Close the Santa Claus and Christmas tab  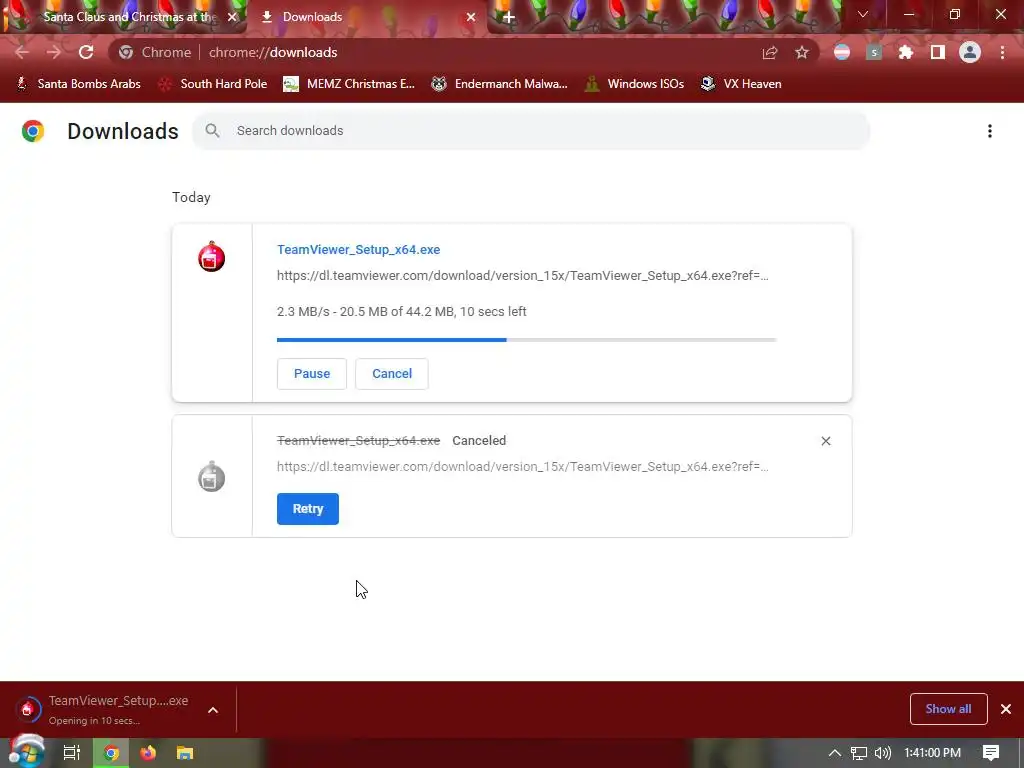click(x=232, y=17)
